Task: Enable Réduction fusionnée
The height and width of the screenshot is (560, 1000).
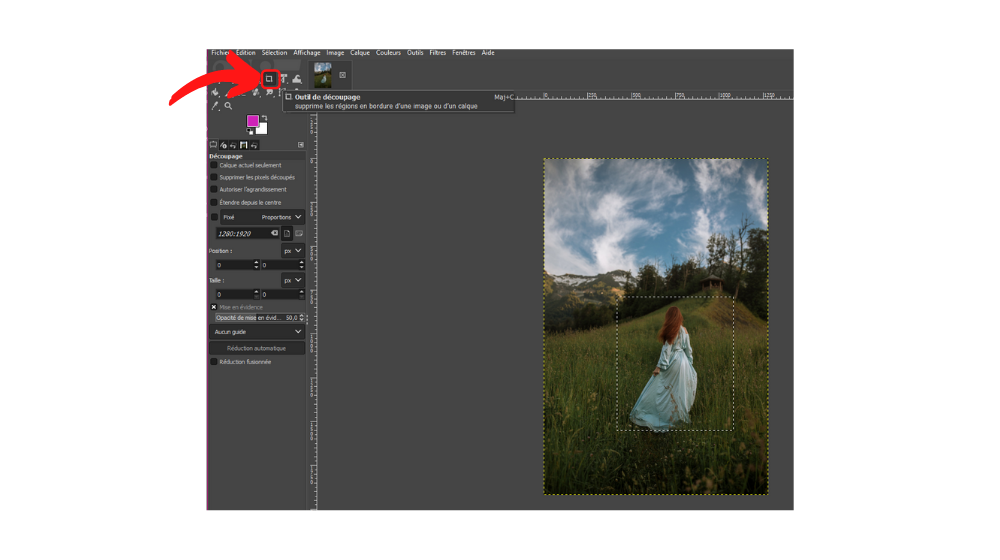Action: click(214, 362)
